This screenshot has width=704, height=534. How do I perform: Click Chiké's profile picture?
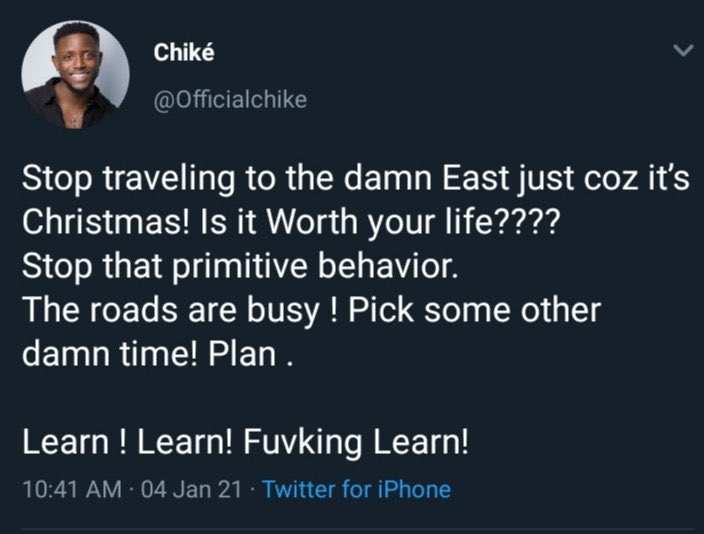coord(75,74)
